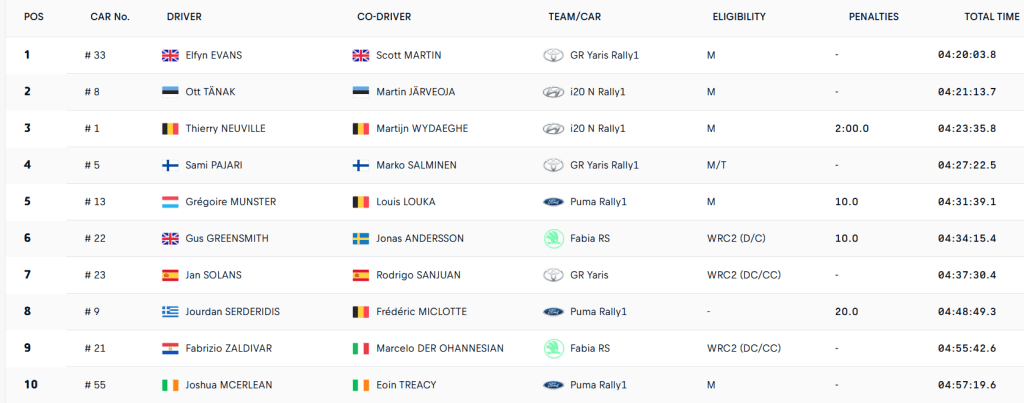Click the Estonian flag next to Ott Tänak
1024x403 pixels.
click(170, 92)
